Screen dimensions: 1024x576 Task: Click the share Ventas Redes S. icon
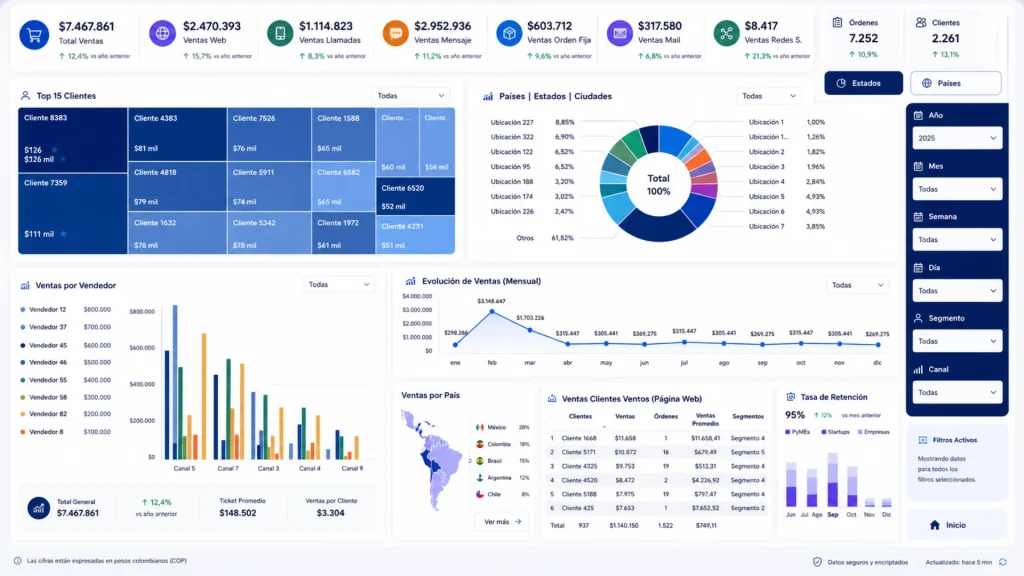(x=726, y=33)
